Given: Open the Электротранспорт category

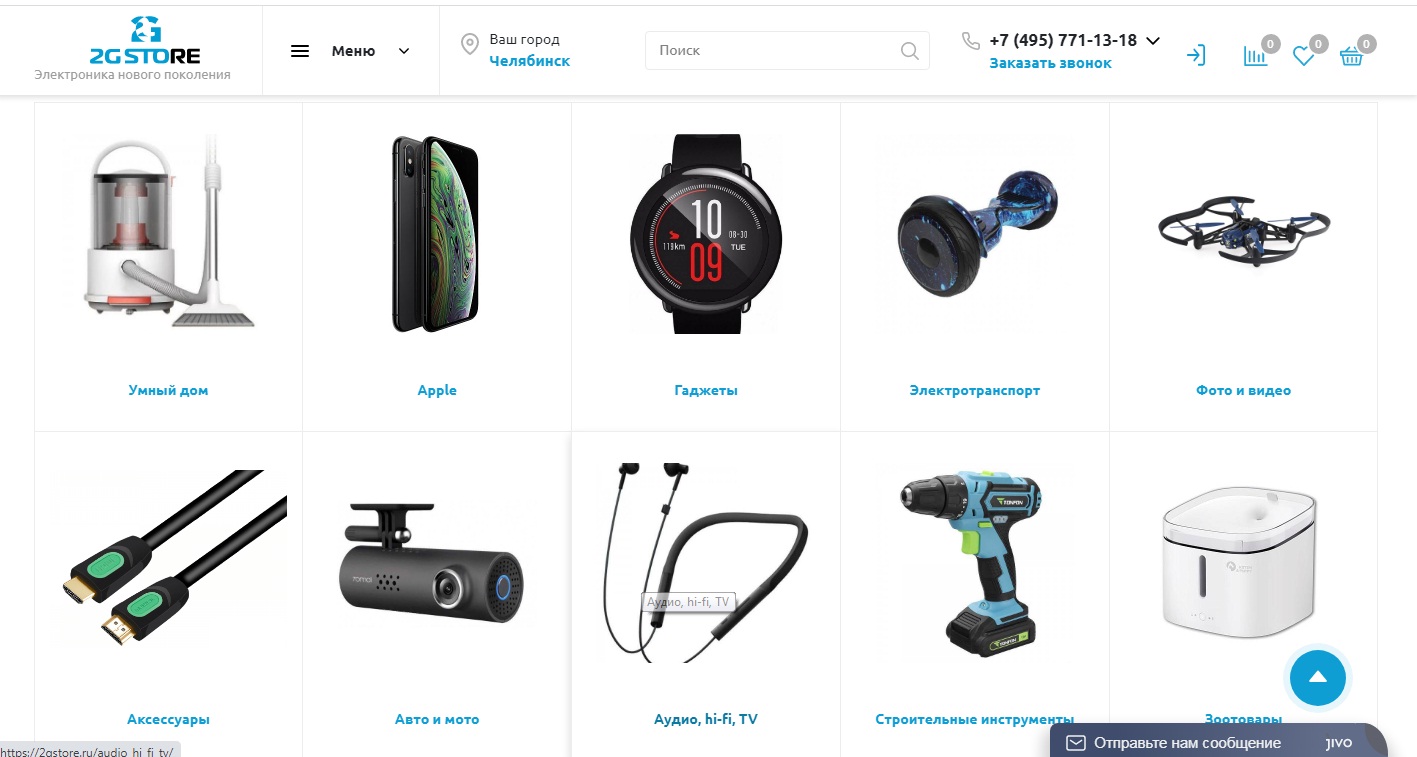Looking at the screenshot, I should coord(975,391).
